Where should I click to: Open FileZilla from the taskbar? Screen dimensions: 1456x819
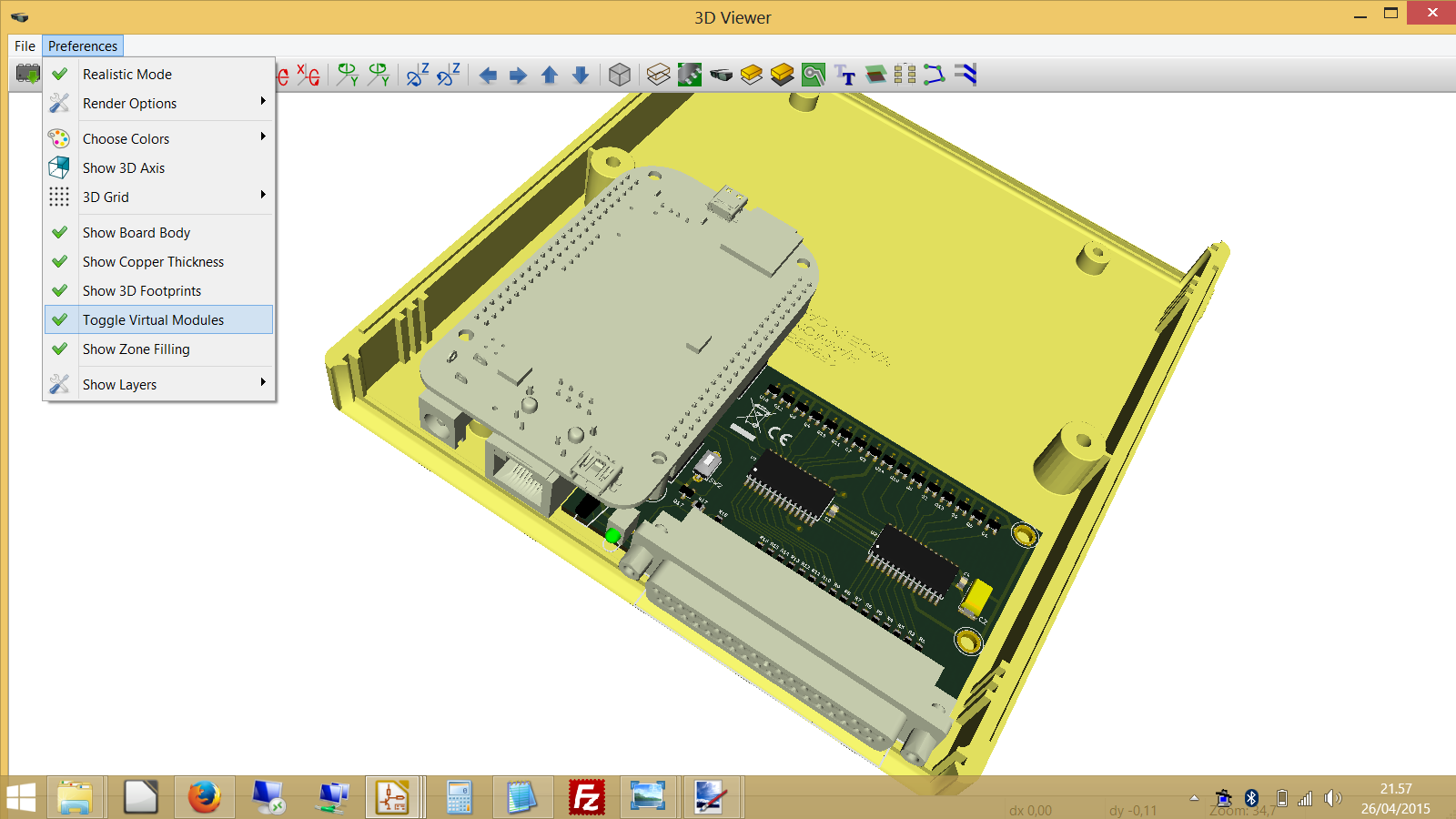pyautogui.click(x=587, y=798)
